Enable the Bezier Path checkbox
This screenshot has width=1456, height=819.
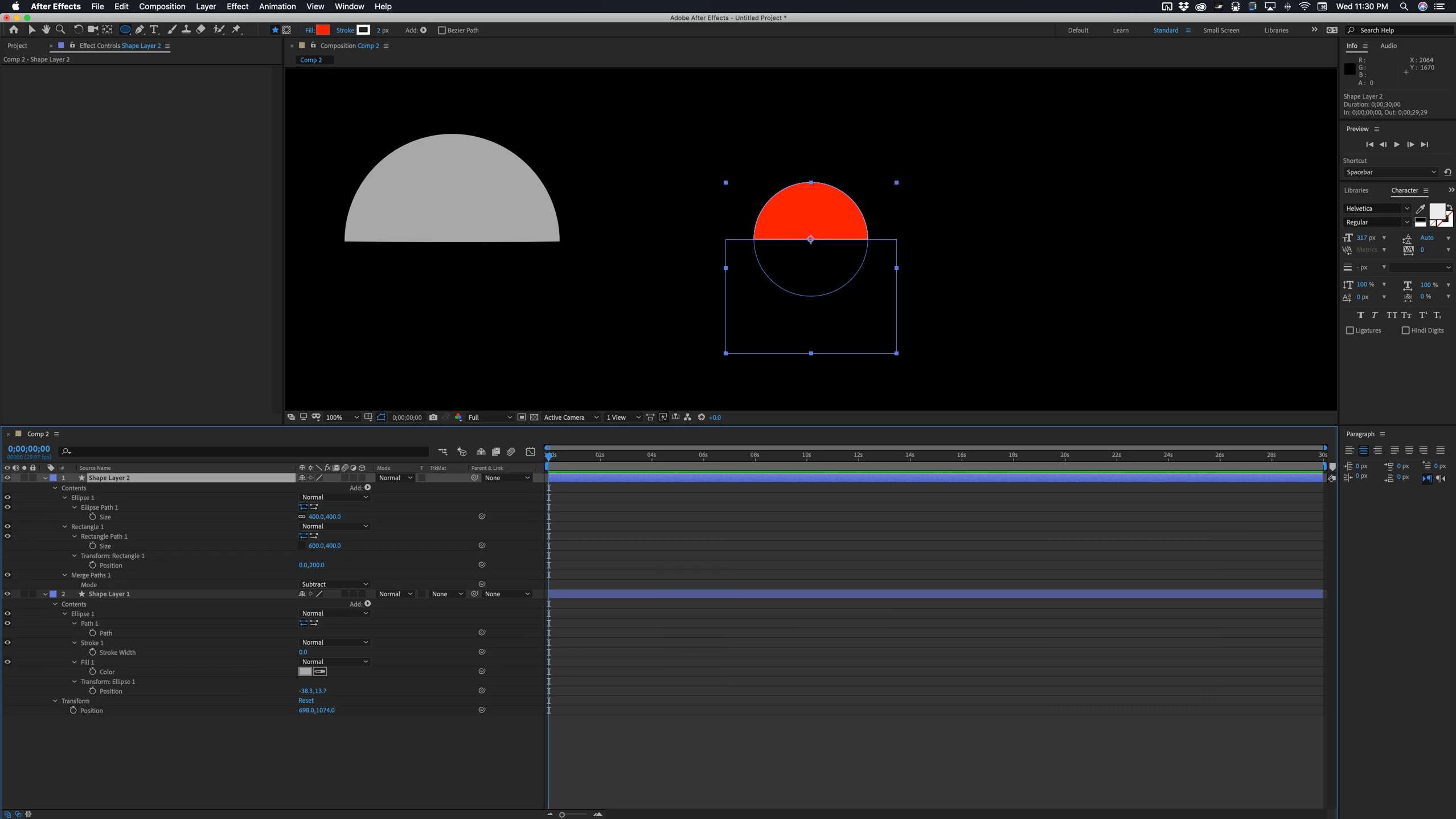point(442,30)
